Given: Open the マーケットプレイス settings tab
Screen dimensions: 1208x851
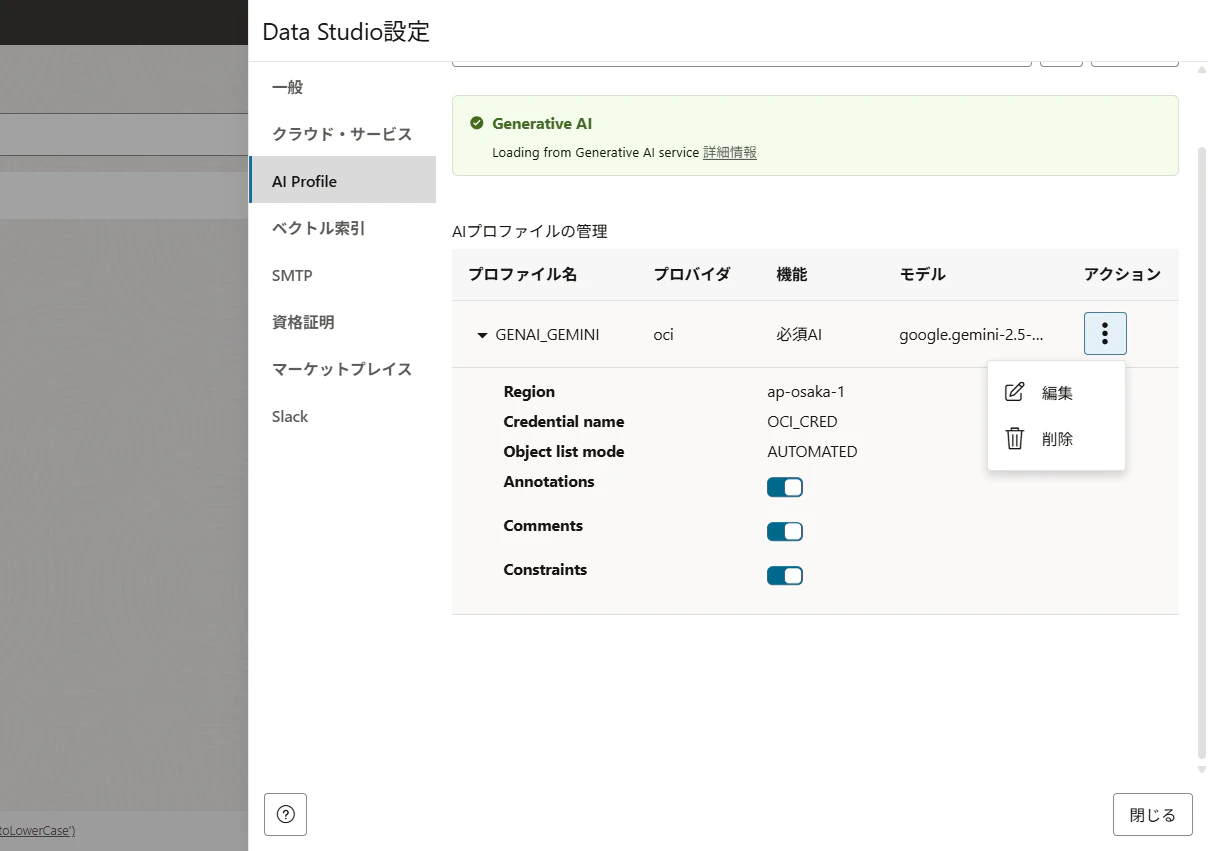Looking at the screenshot, I should [x=342, y=369].
